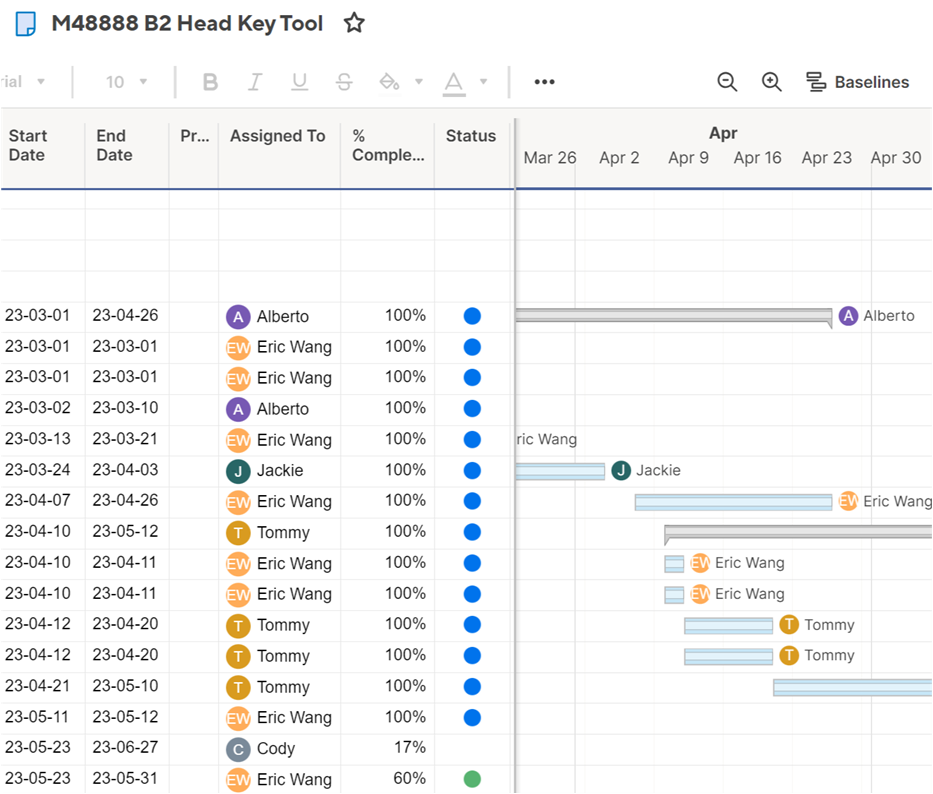Select the green status dot for 60% row
The width and height of the screenshot is (933, 794).
(472, 779)
